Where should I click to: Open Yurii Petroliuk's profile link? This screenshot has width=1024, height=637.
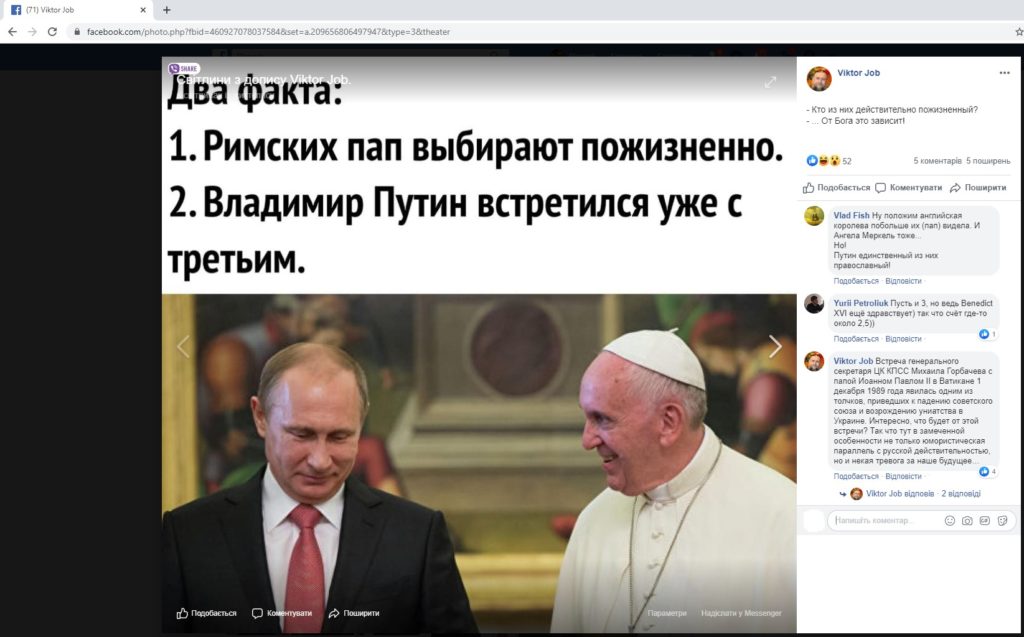(861, 303)
